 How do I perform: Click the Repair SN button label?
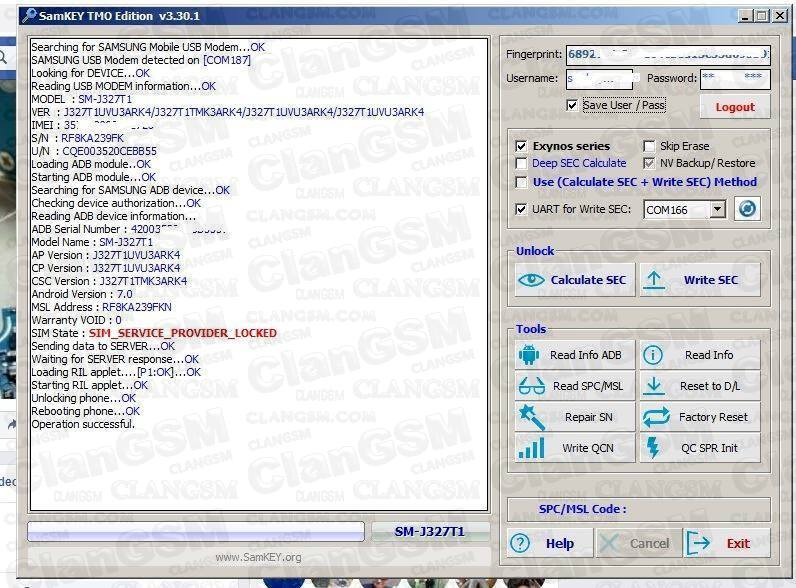(588, 417)
